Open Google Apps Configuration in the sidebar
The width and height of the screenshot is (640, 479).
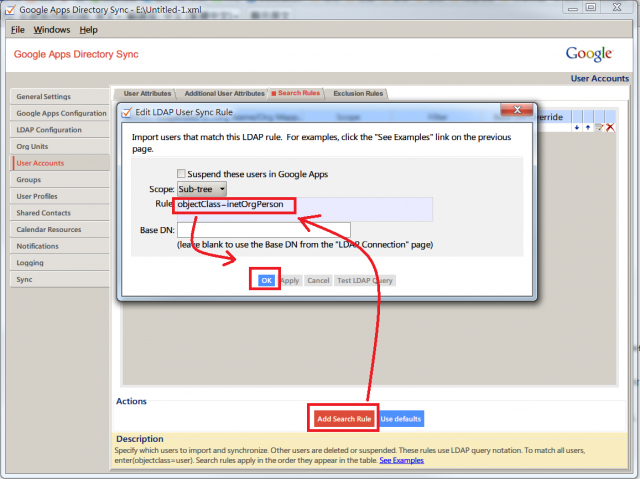coord(60,113)
